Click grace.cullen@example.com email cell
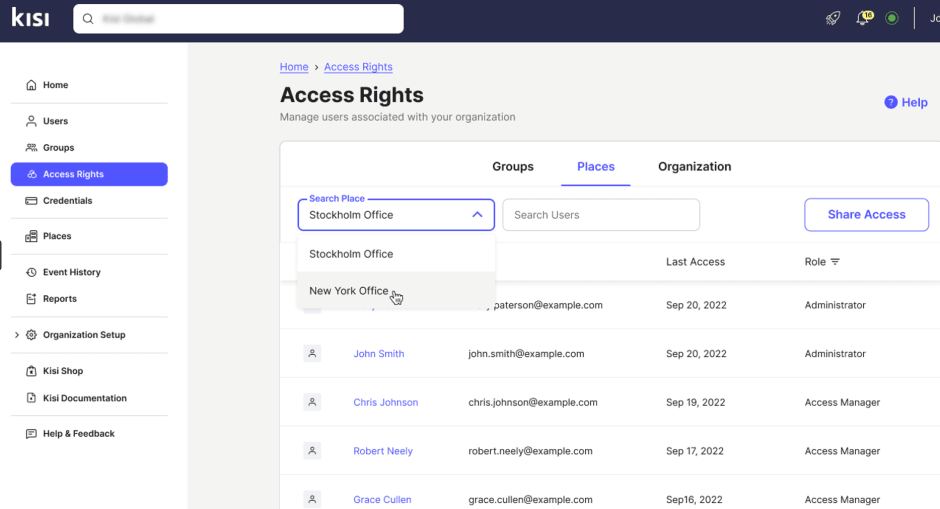940x509 pixels. tap(531, 499)
